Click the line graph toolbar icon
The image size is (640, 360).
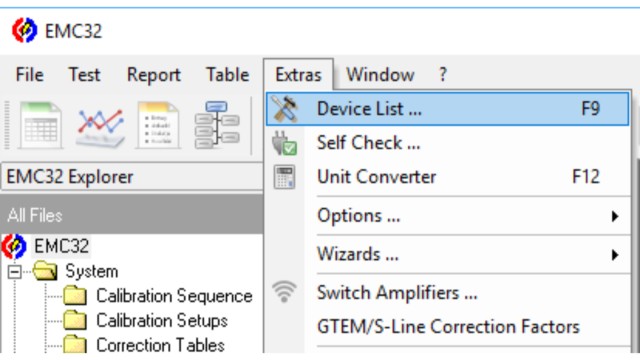pyautogui.click(x=100, y=125)
